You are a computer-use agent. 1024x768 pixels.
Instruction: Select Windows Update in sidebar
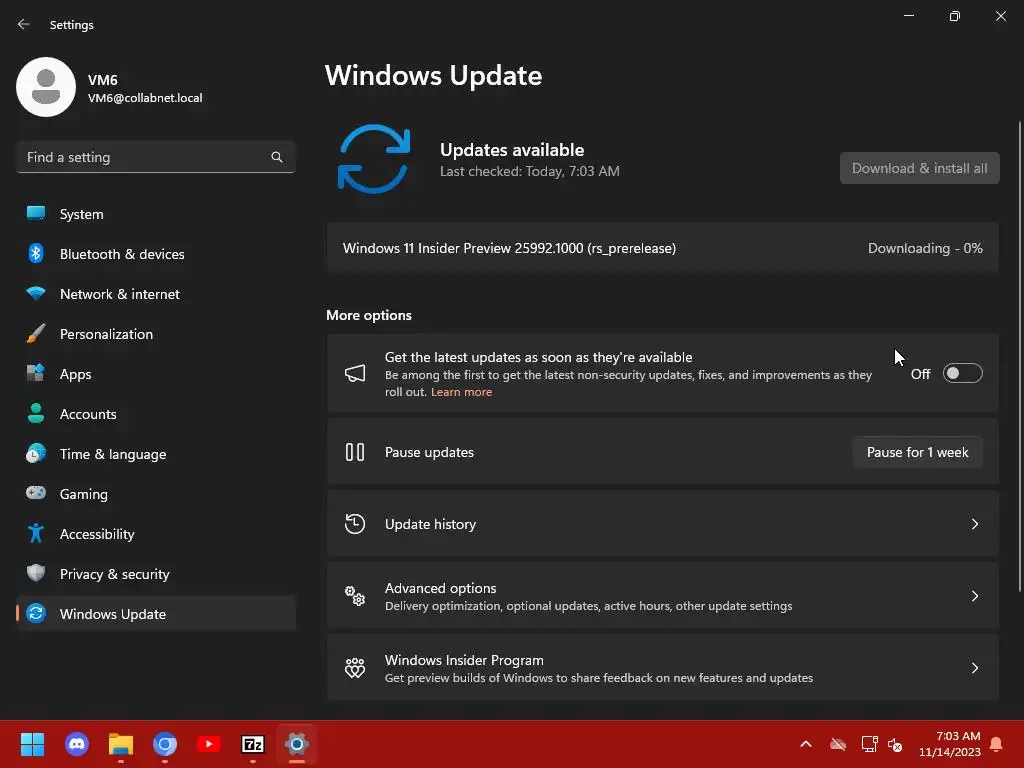(156, 614)
